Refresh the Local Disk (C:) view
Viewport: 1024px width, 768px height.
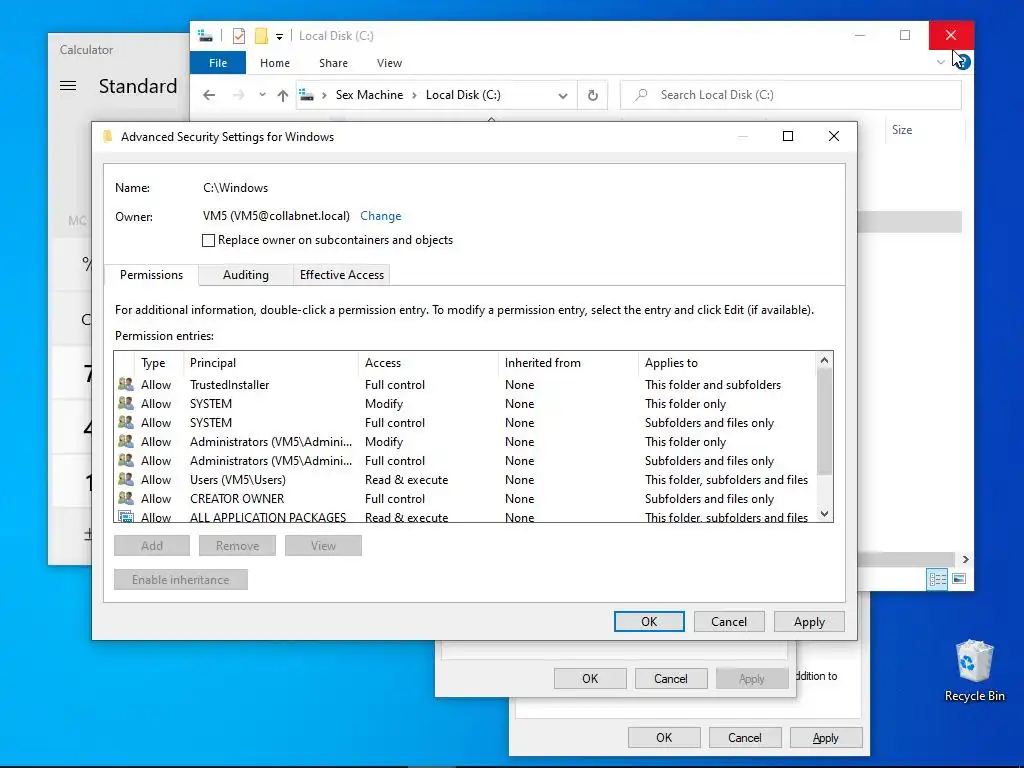(593, 95)
